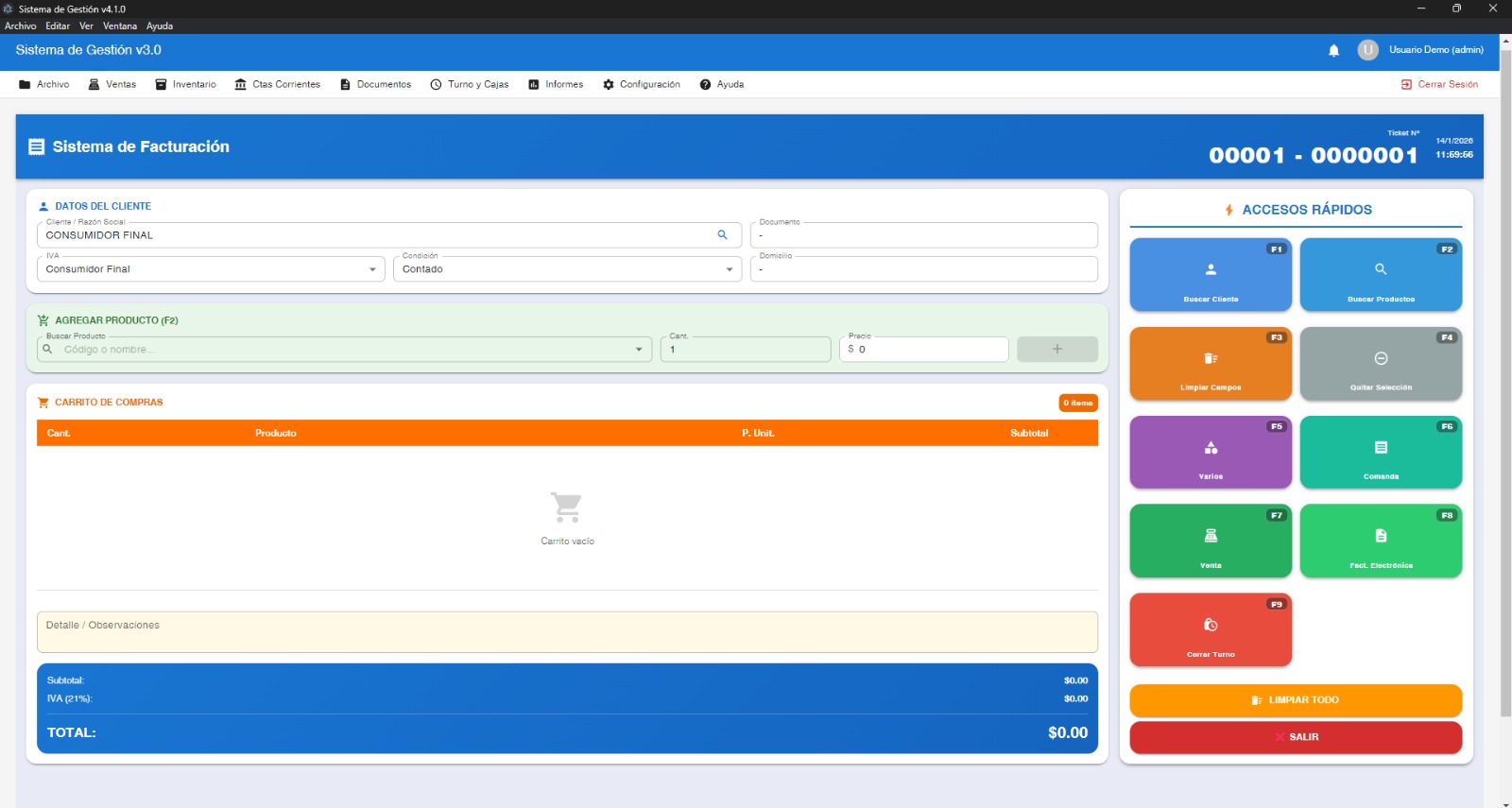Open the Condición Contado dropdown
Image resolution: width=1512 pixels, height=808 pixels.
pyautogui.click(x=729, y=269)
